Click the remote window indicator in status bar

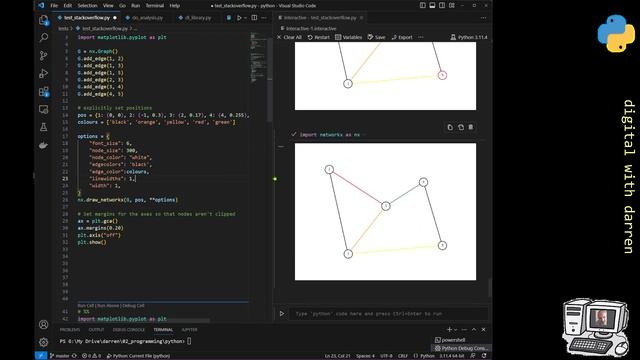coord(40,356)
